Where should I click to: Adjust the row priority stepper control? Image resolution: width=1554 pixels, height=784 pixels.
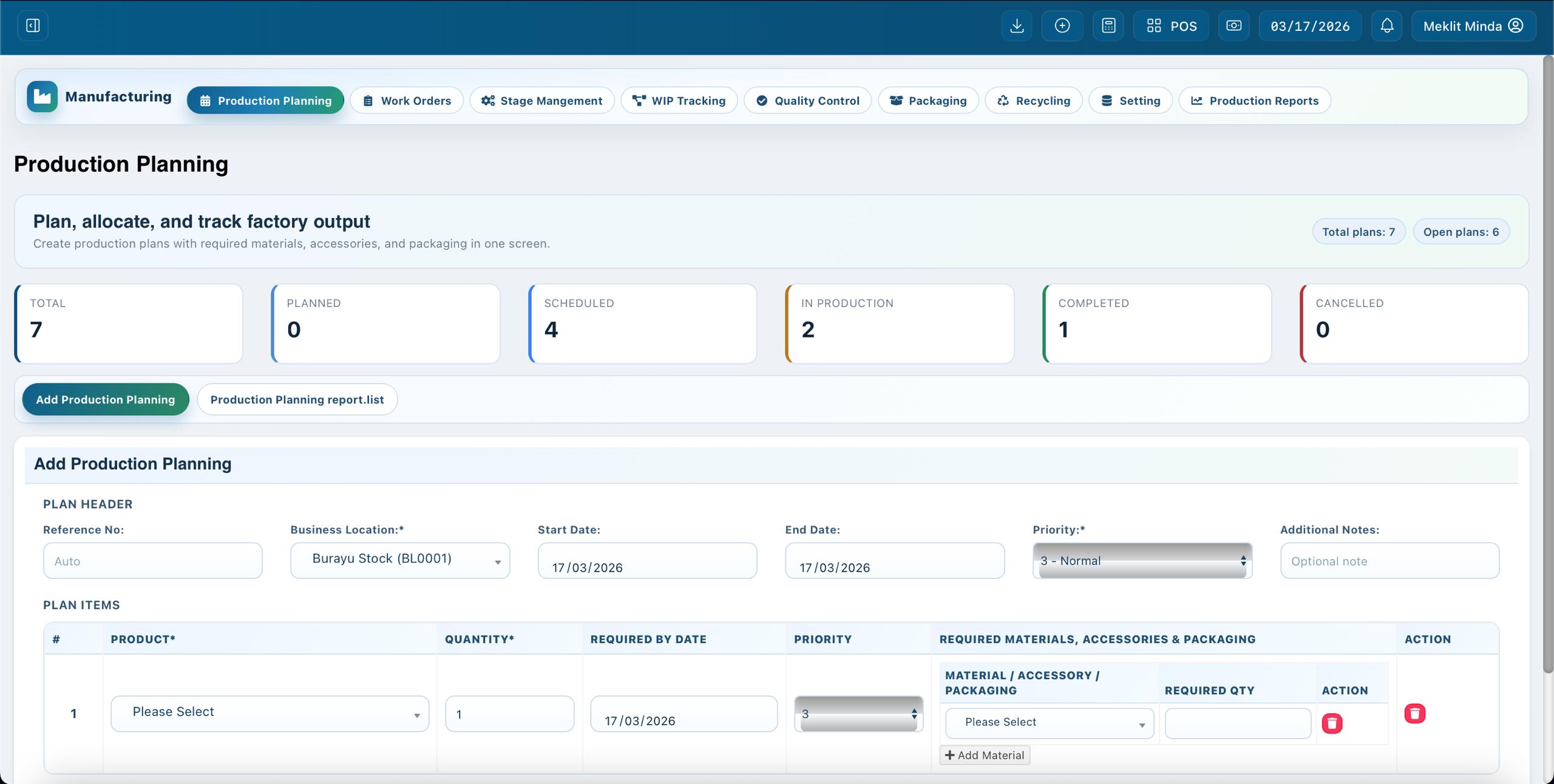coord(857,714)
